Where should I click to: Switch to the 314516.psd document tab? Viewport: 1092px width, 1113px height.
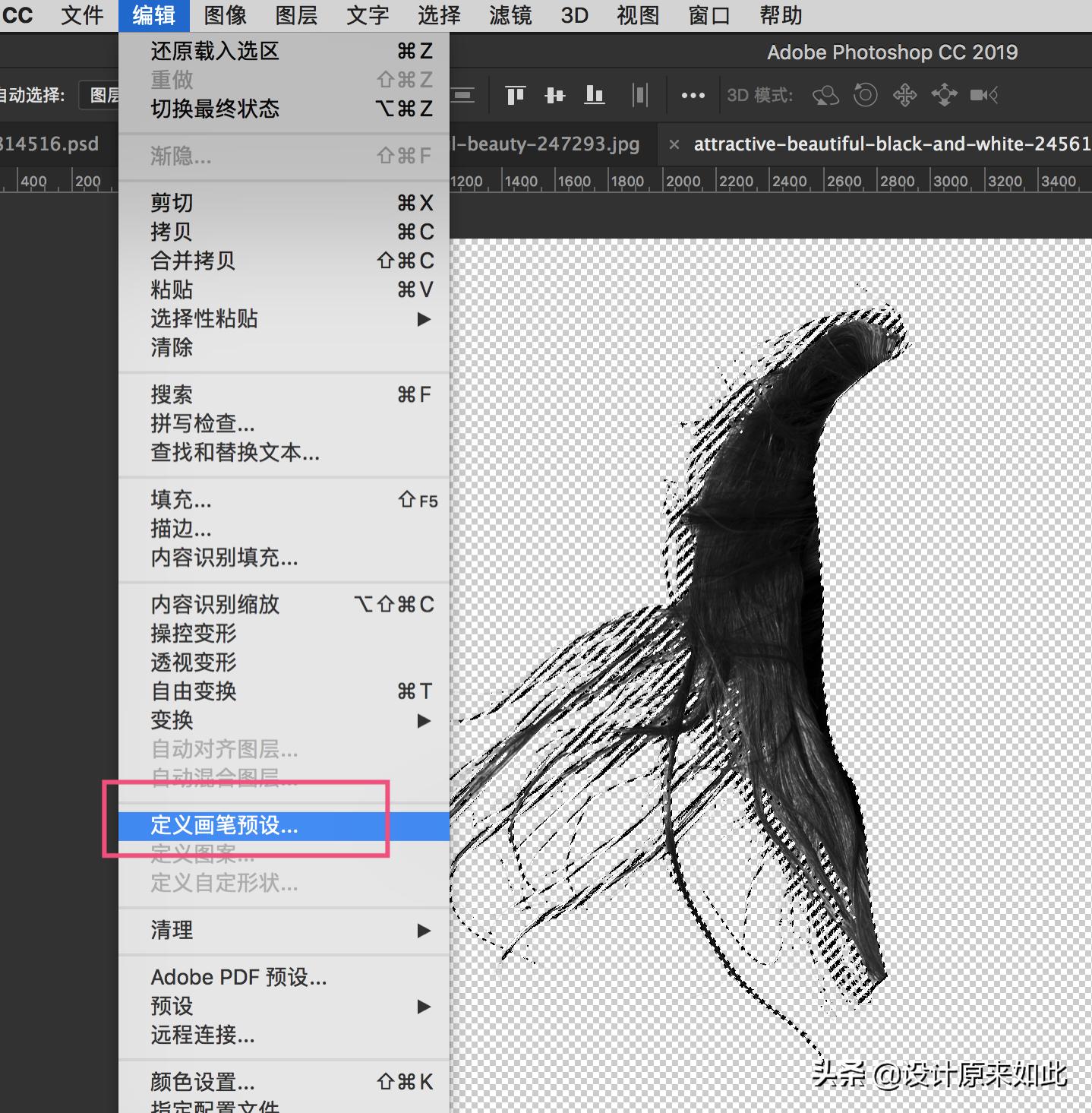tap(49, 144)
